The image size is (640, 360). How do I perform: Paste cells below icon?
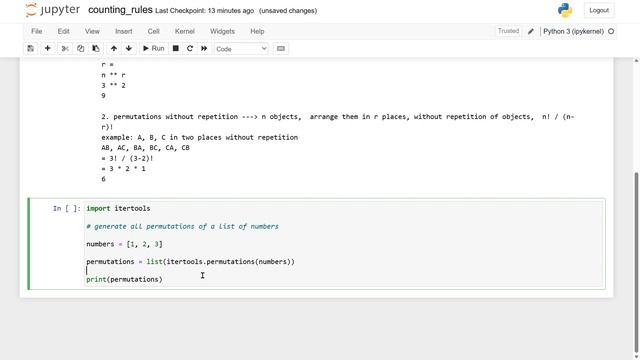(96, 49)
